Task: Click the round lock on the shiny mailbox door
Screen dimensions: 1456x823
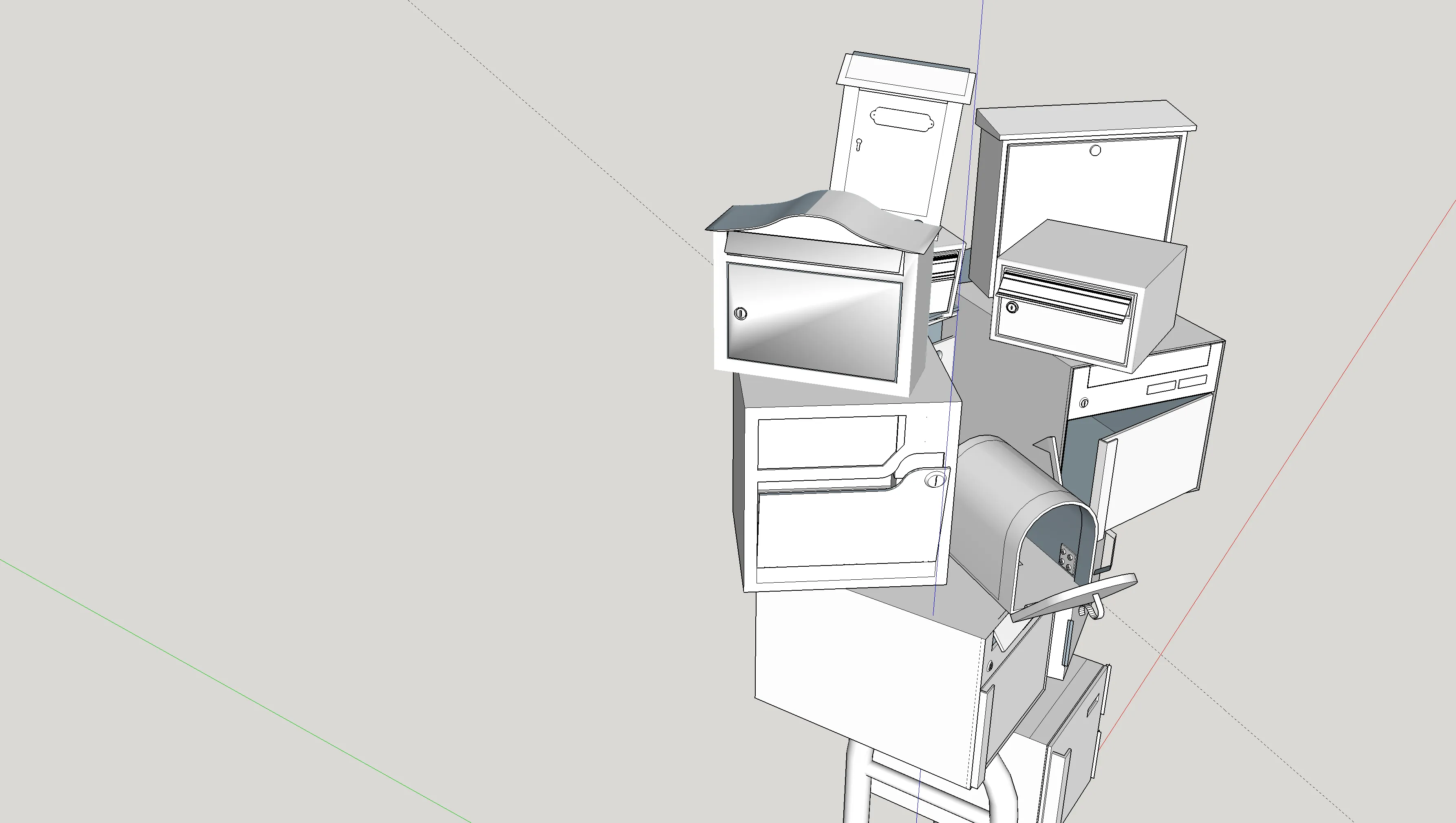Action: 740,313
